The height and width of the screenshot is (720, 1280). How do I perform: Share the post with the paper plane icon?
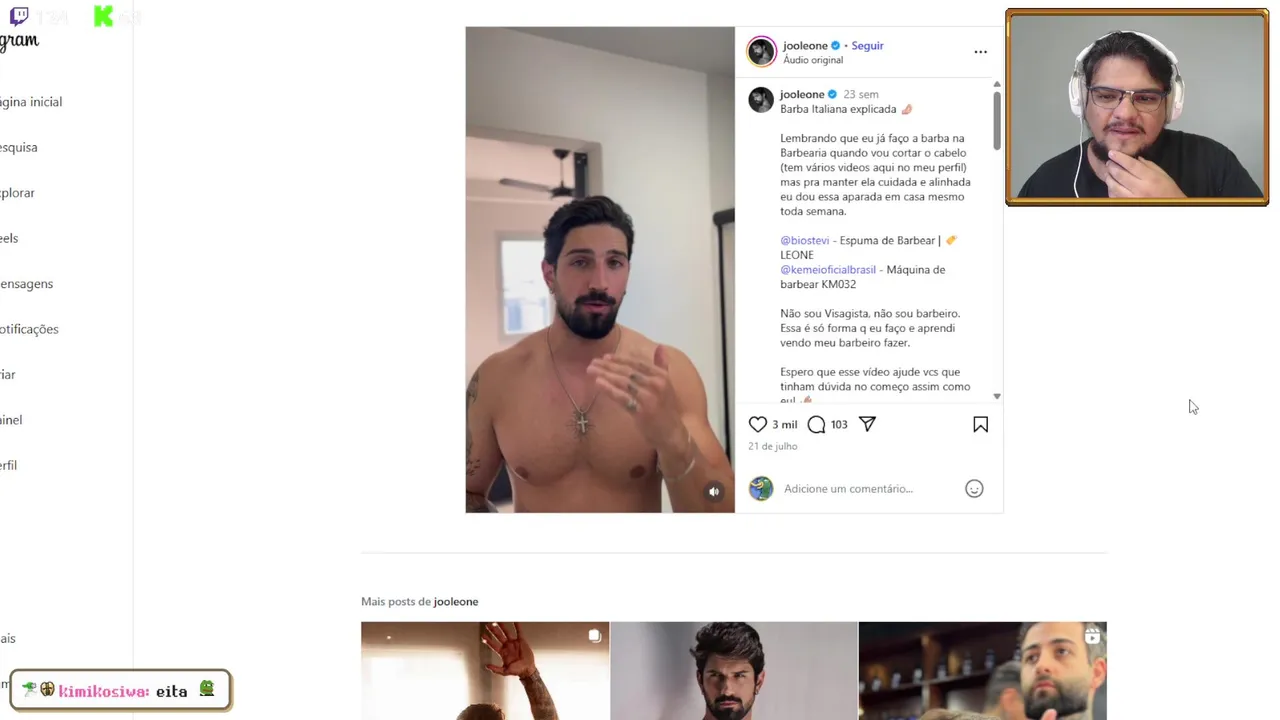pyautogui.click(x=867, y=424)
